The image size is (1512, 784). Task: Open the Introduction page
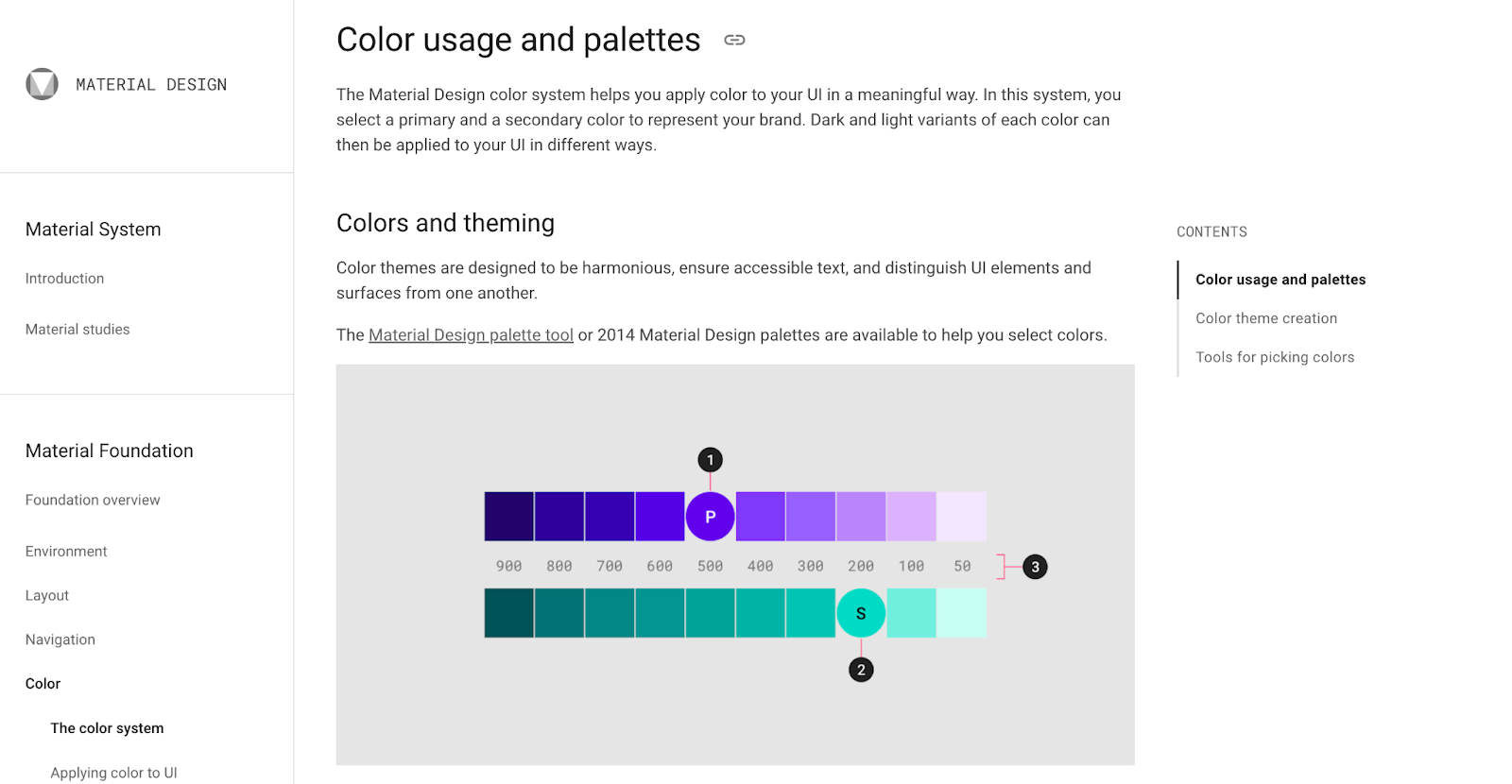pos(64,279)
